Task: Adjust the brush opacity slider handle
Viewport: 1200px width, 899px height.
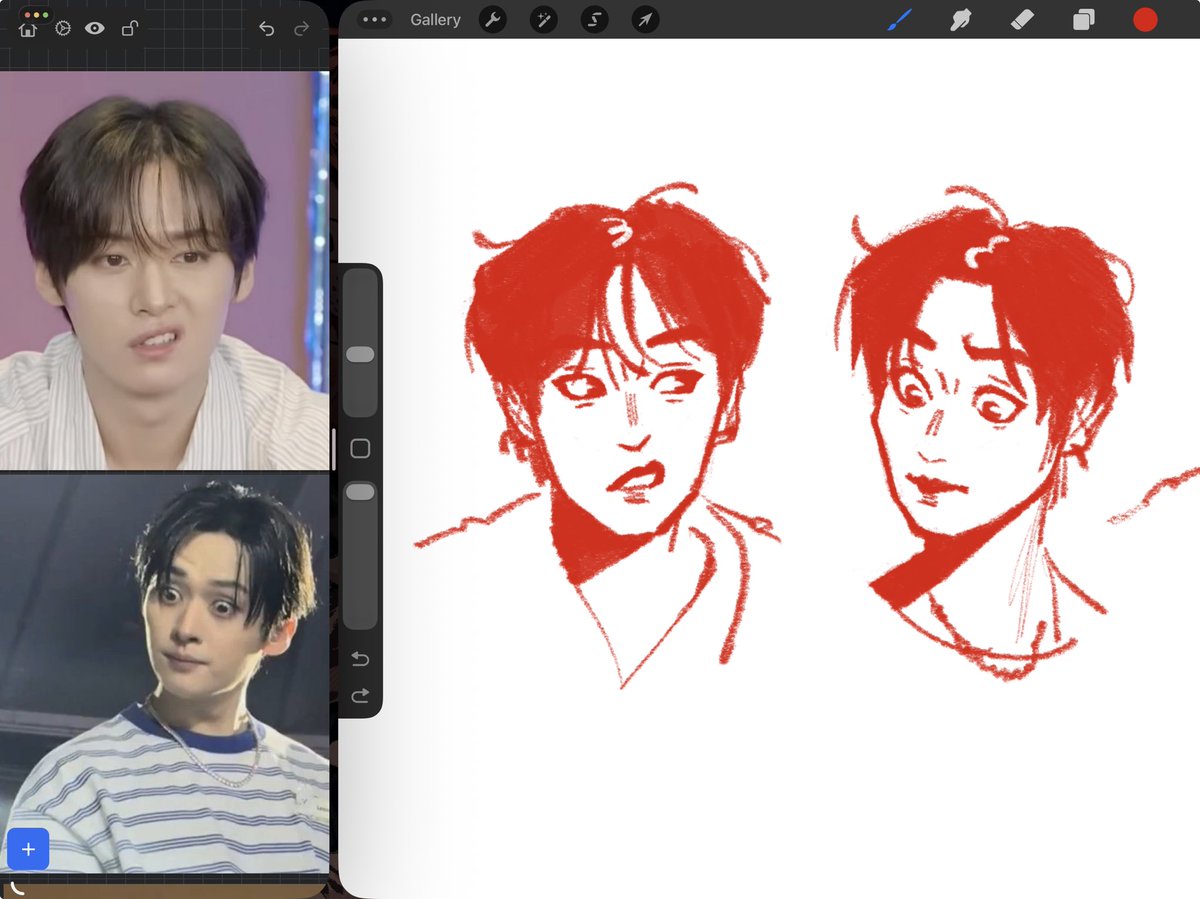Action: point(360,491)
